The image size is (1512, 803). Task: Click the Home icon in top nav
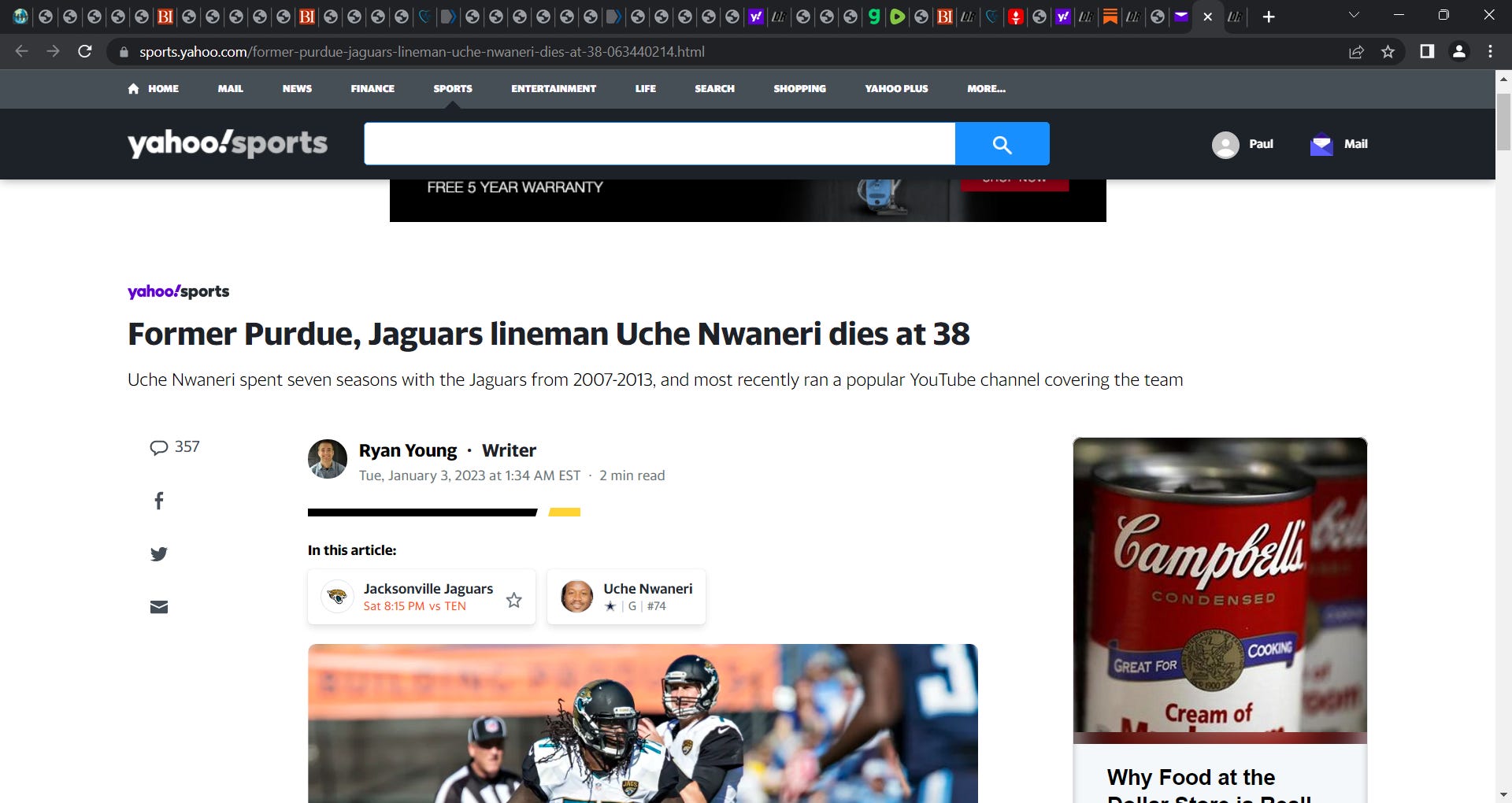133,89
